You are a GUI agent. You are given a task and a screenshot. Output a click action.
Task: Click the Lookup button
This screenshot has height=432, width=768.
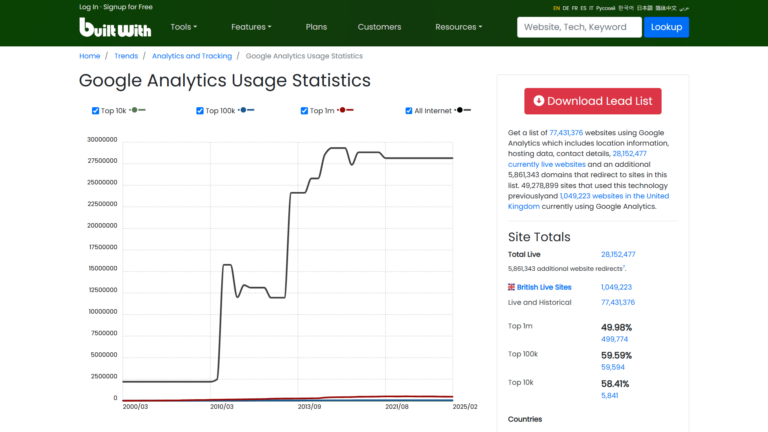666,27
